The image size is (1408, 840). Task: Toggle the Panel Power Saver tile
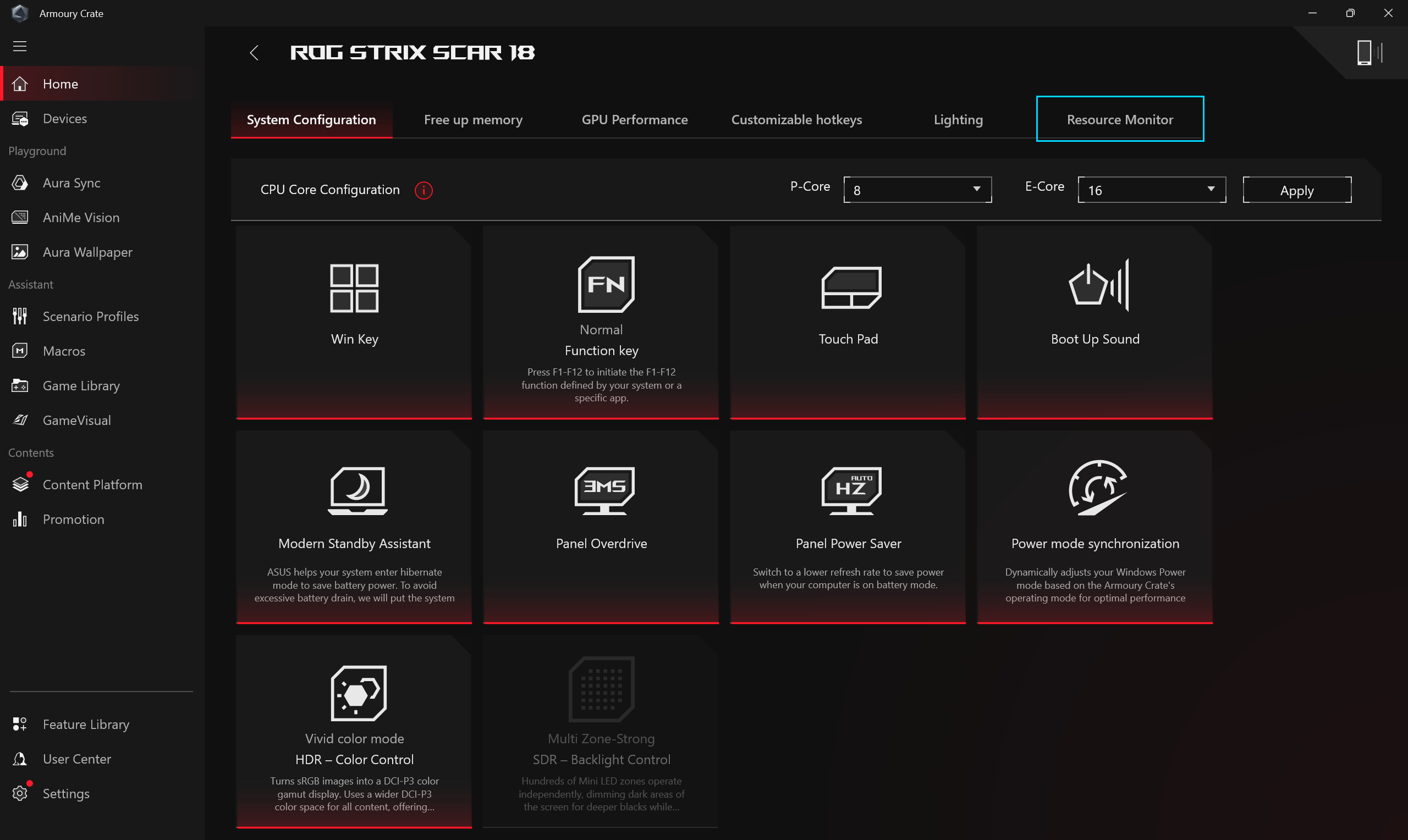[848, 527]
